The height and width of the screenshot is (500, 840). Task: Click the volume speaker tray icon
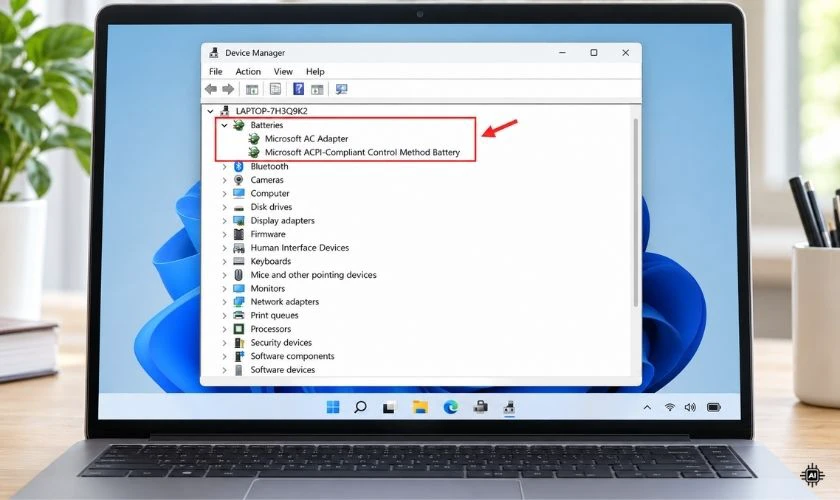coord(690,407)
